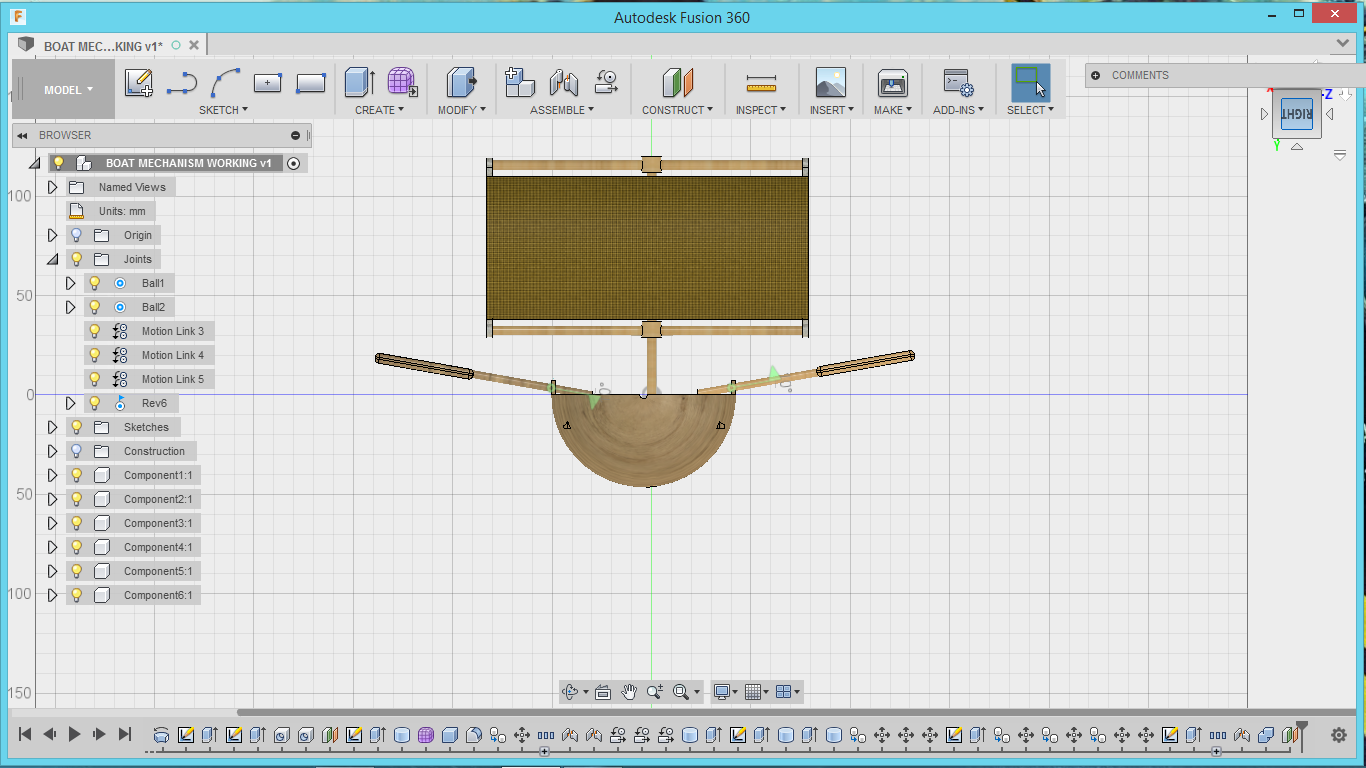
Task: Select the Press Pull tool under Modify
Action: pos(461,83)
